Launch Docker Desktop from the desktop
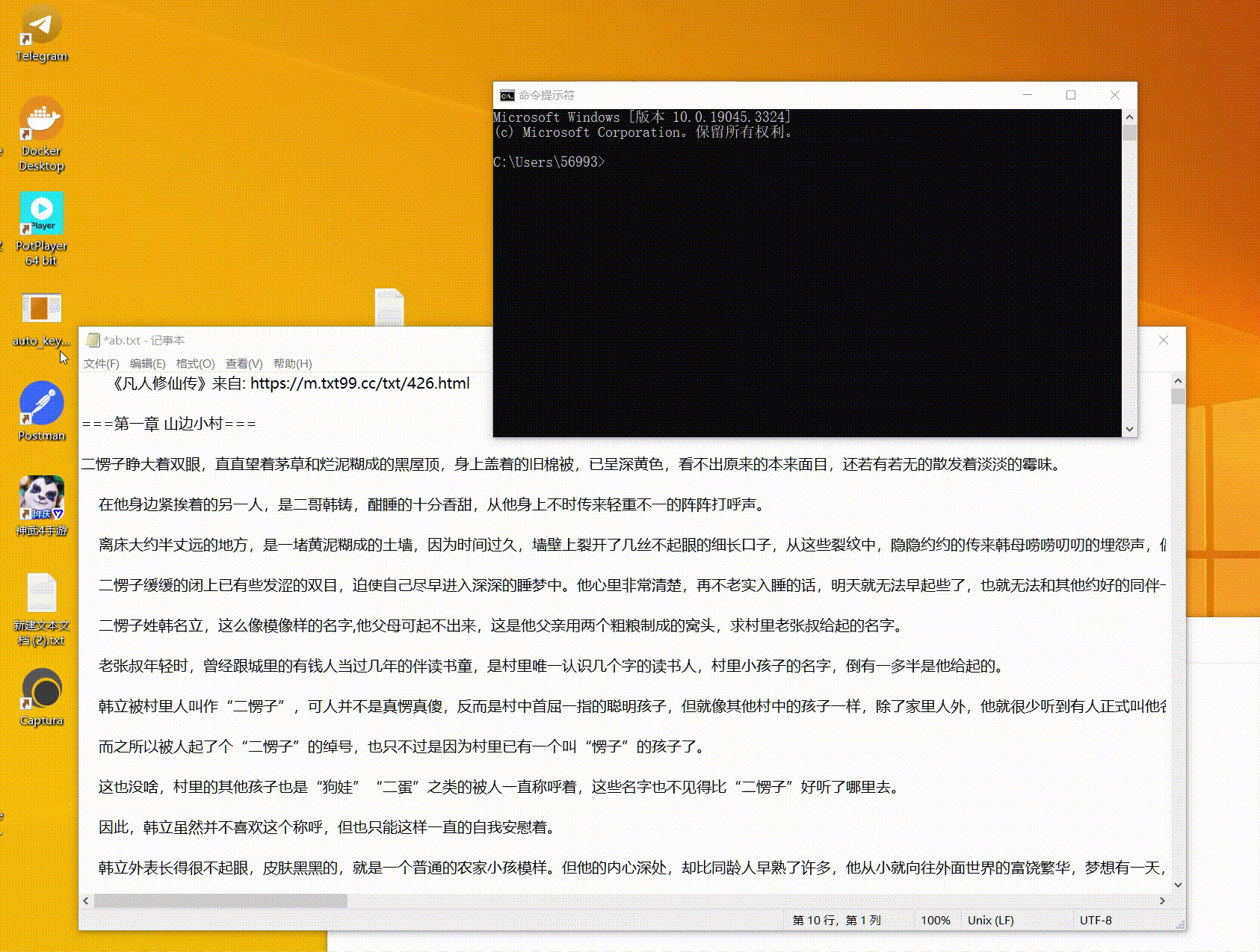1260x952 pixels. pyautogui.click(x=41, y=135)
